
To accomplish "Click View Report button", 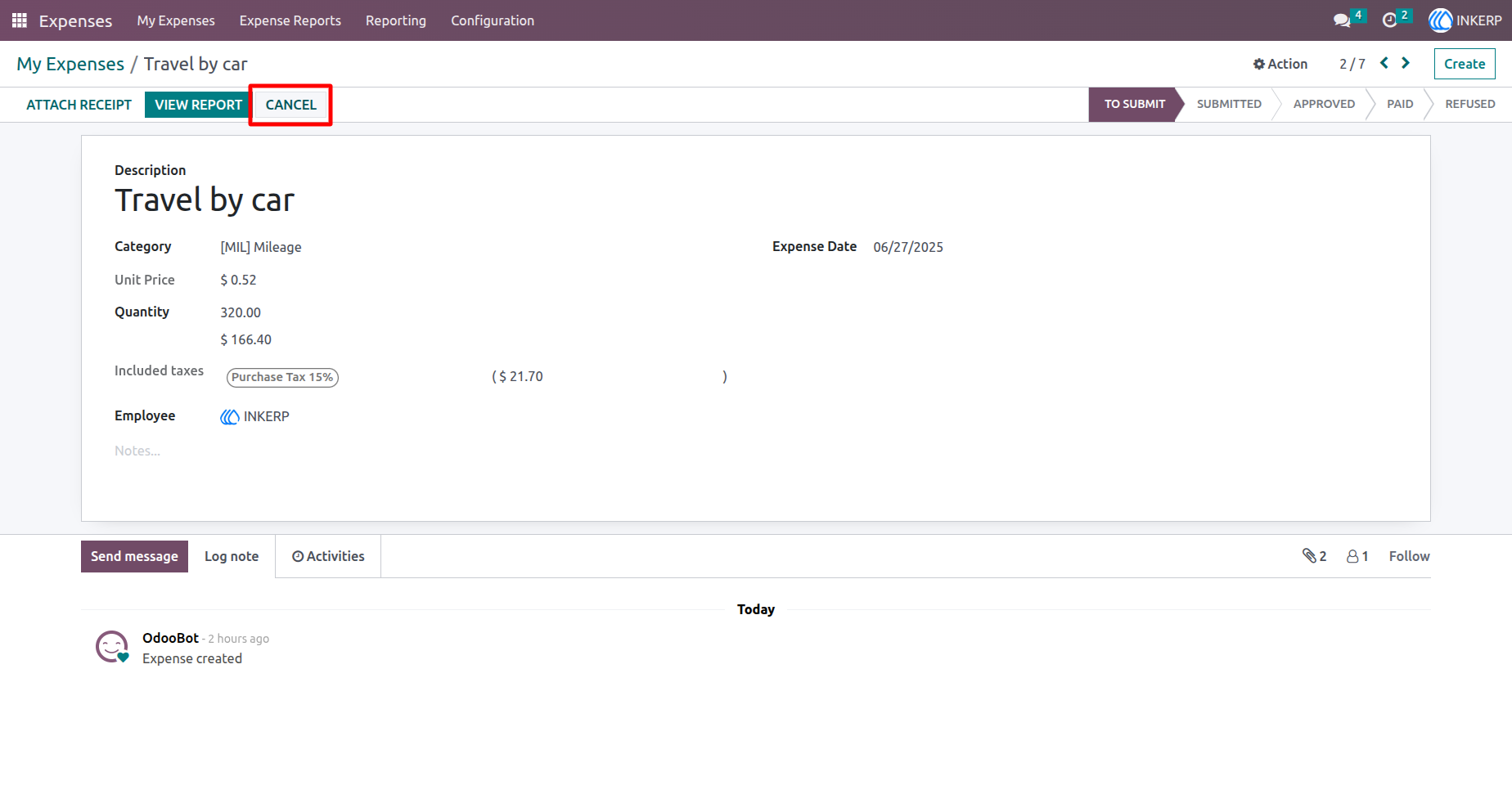I will (x=198, y=105).
